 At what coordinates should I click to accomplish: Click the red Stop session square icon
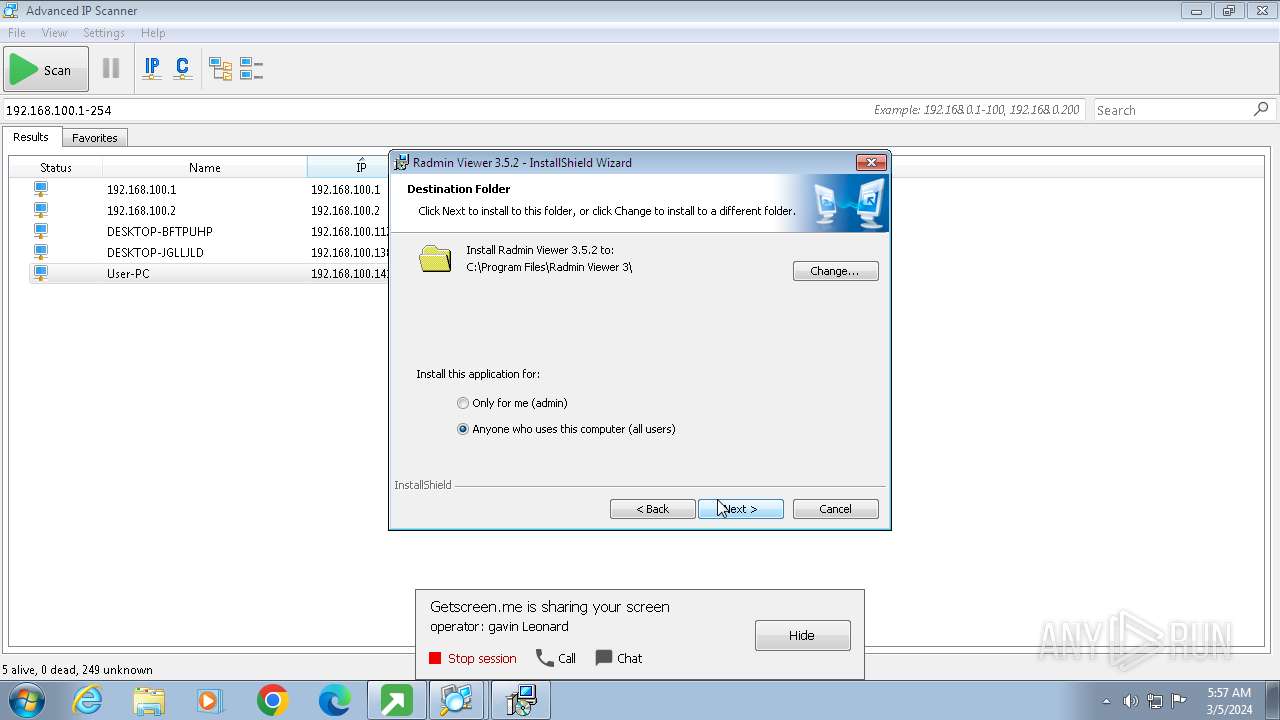point(435,658)
